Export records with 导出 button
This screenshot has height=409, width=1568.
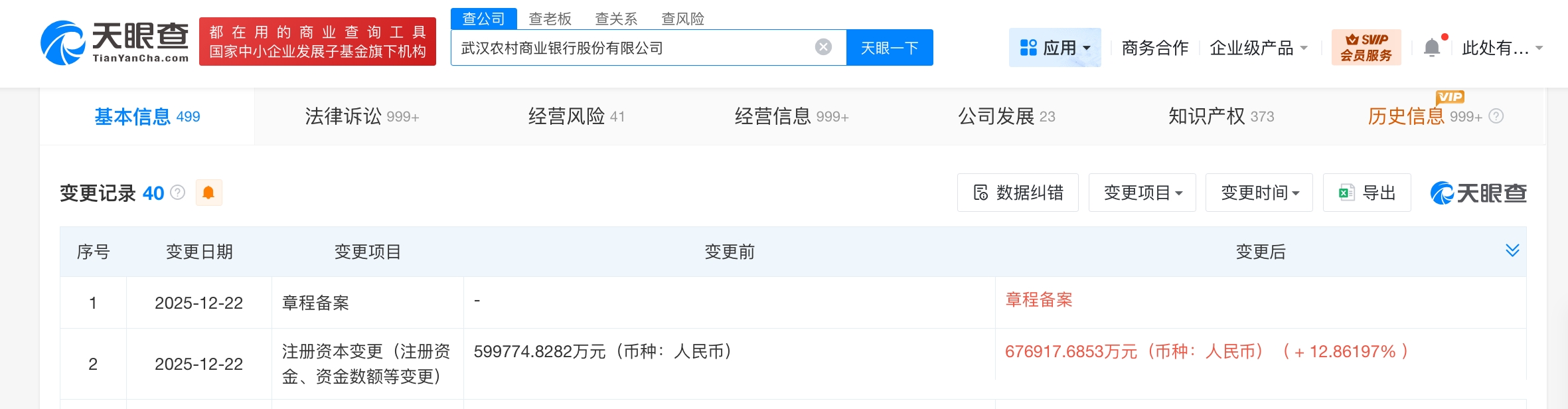1367,193
